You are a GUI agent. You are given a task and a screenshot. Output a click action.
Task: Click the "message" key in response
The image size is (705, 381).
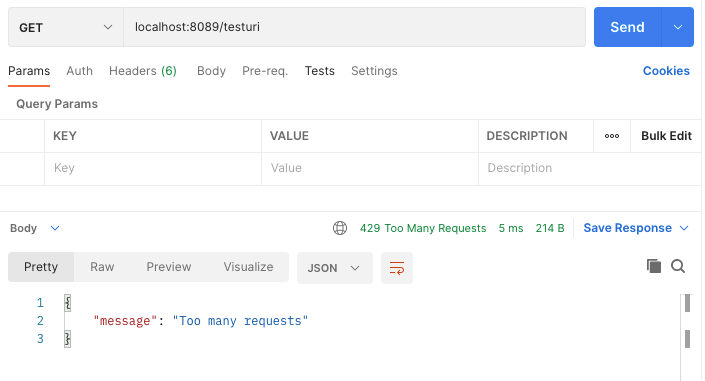click(125, 321)
